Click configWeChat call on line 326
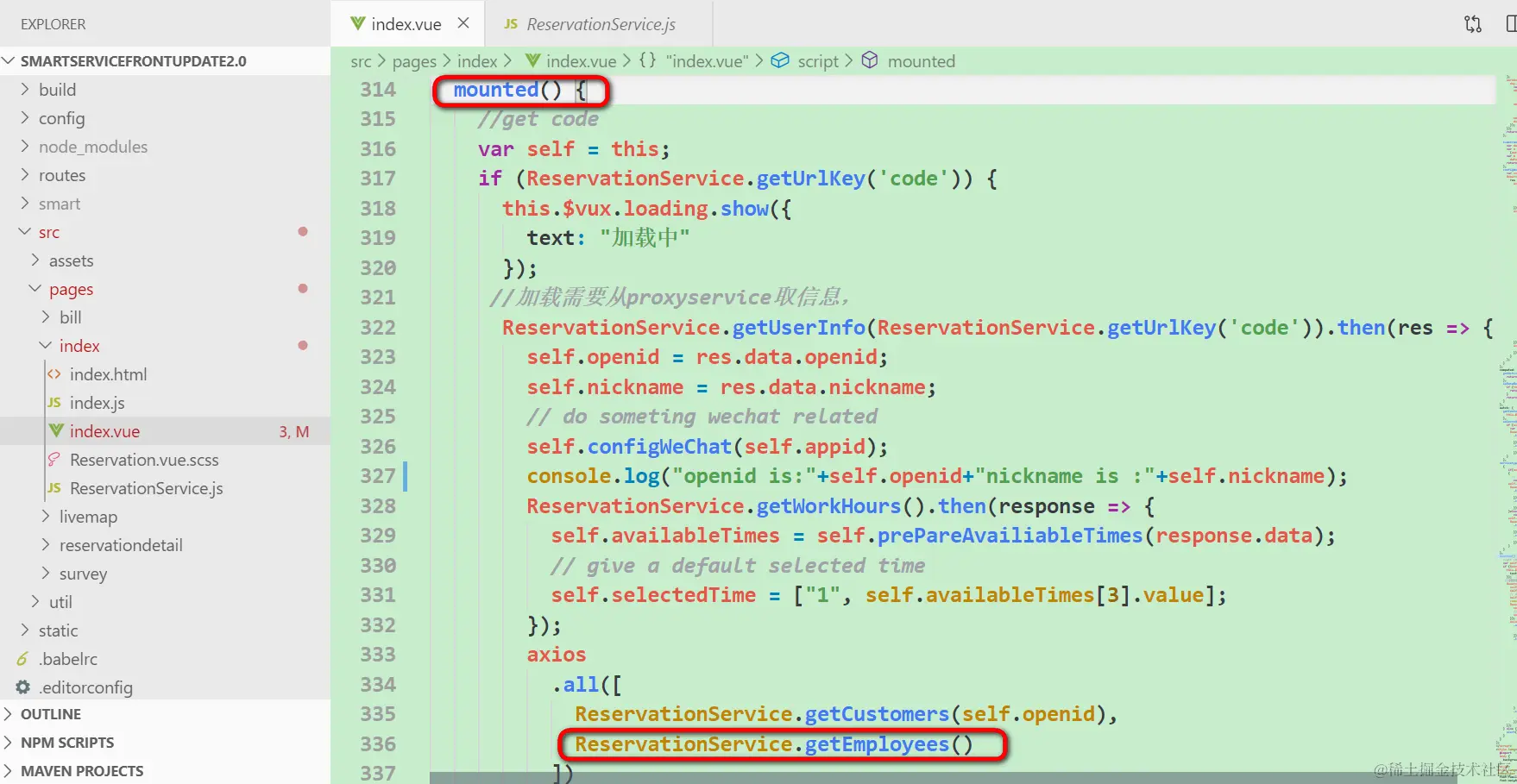This screenshot has width=1517, height=784. pyautogui.click(x=659, y=447)
